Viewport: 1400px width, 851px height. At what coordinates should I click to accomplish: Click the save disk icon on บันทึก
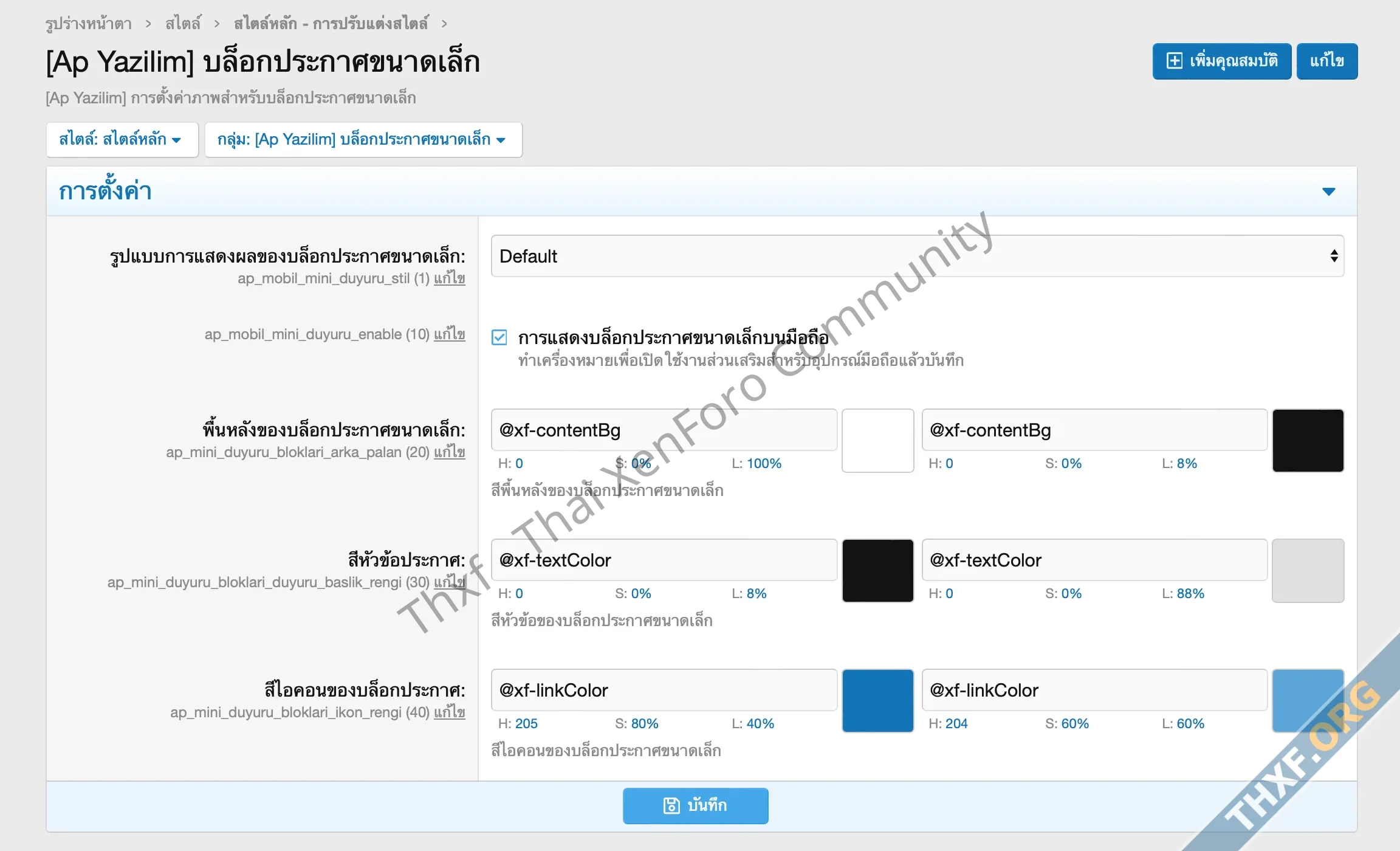[671, 805]
